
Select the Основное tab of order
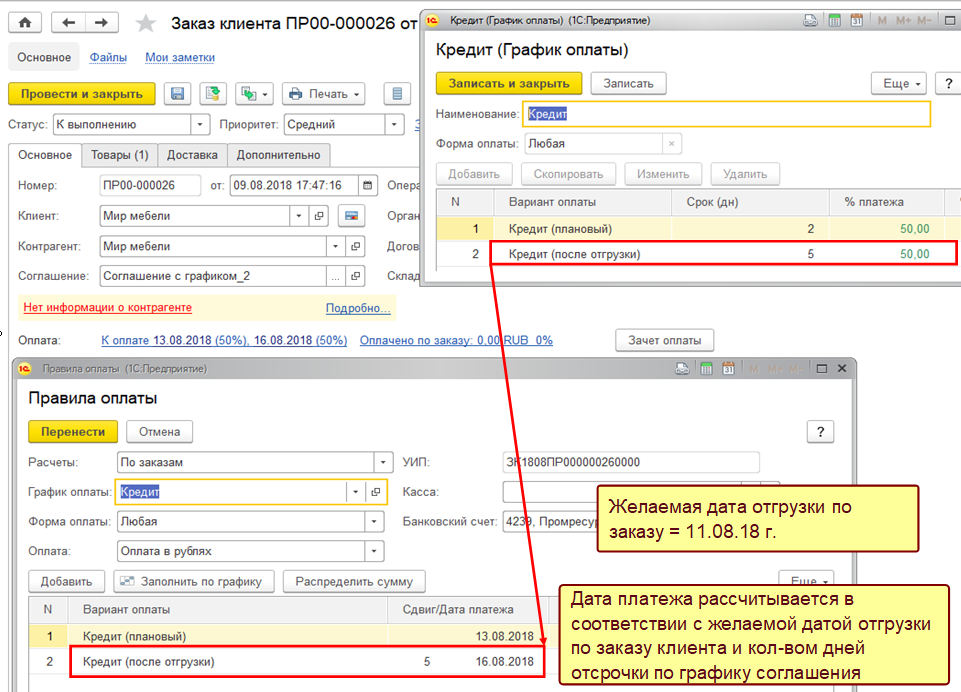[45, 155]
